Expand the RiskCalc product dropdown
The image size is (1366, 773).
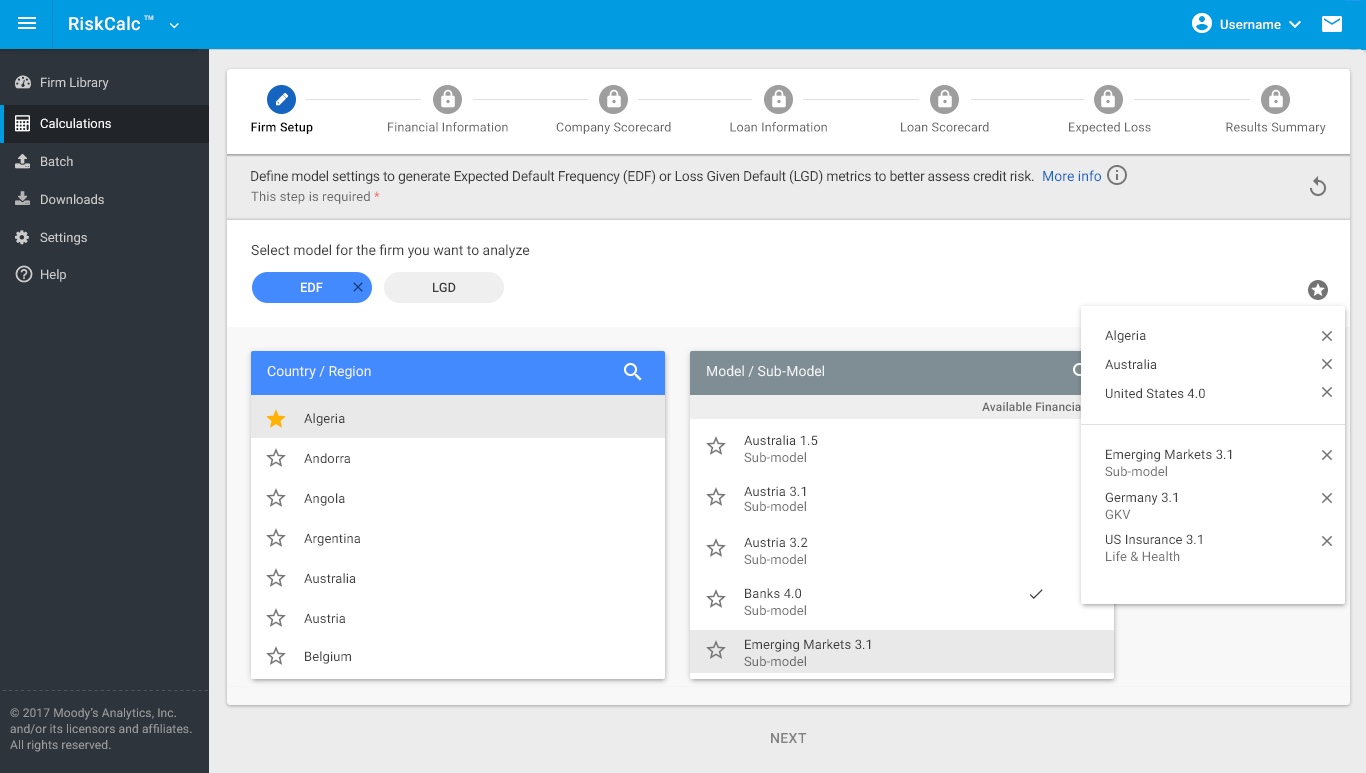pyautogui.click(x=174, y=25)
